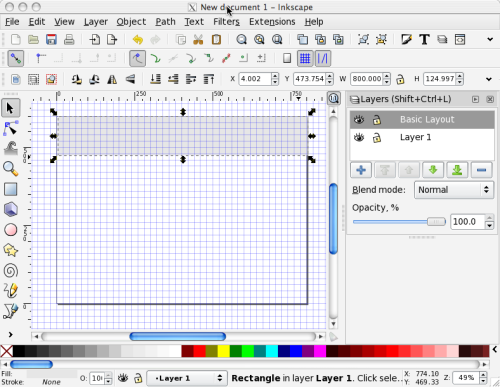Add a new layer plus button
Screen dimensions: 500x387
361,170
